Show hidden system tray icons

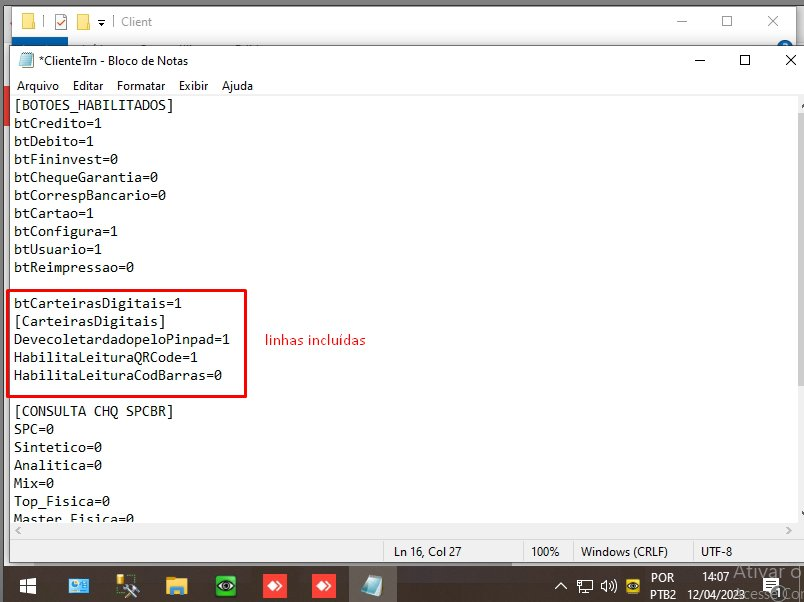[562, 586]
